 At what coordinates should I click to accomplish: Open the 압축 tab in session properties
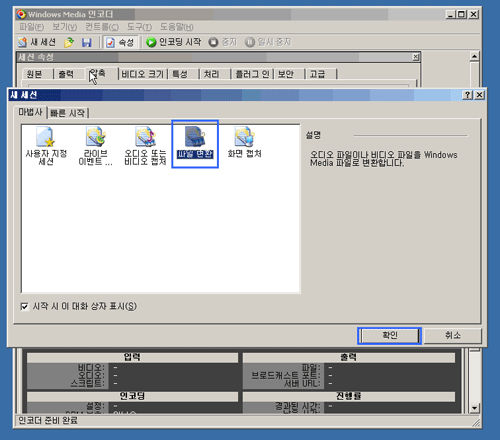101,73
